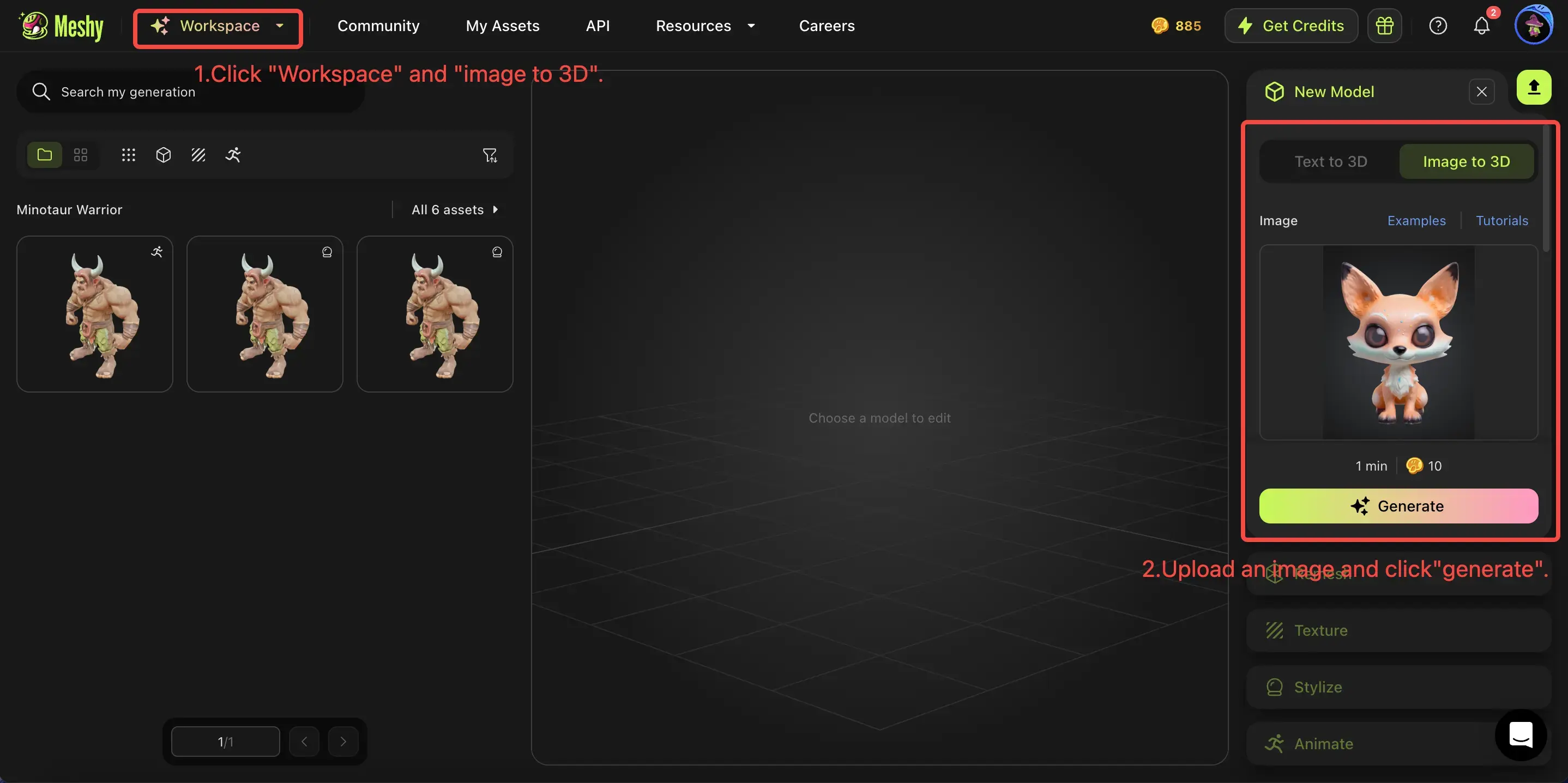Viewport: 1568px width, 783px height.
Task: Open help via the question mark icon
Action: [1438, 25]
